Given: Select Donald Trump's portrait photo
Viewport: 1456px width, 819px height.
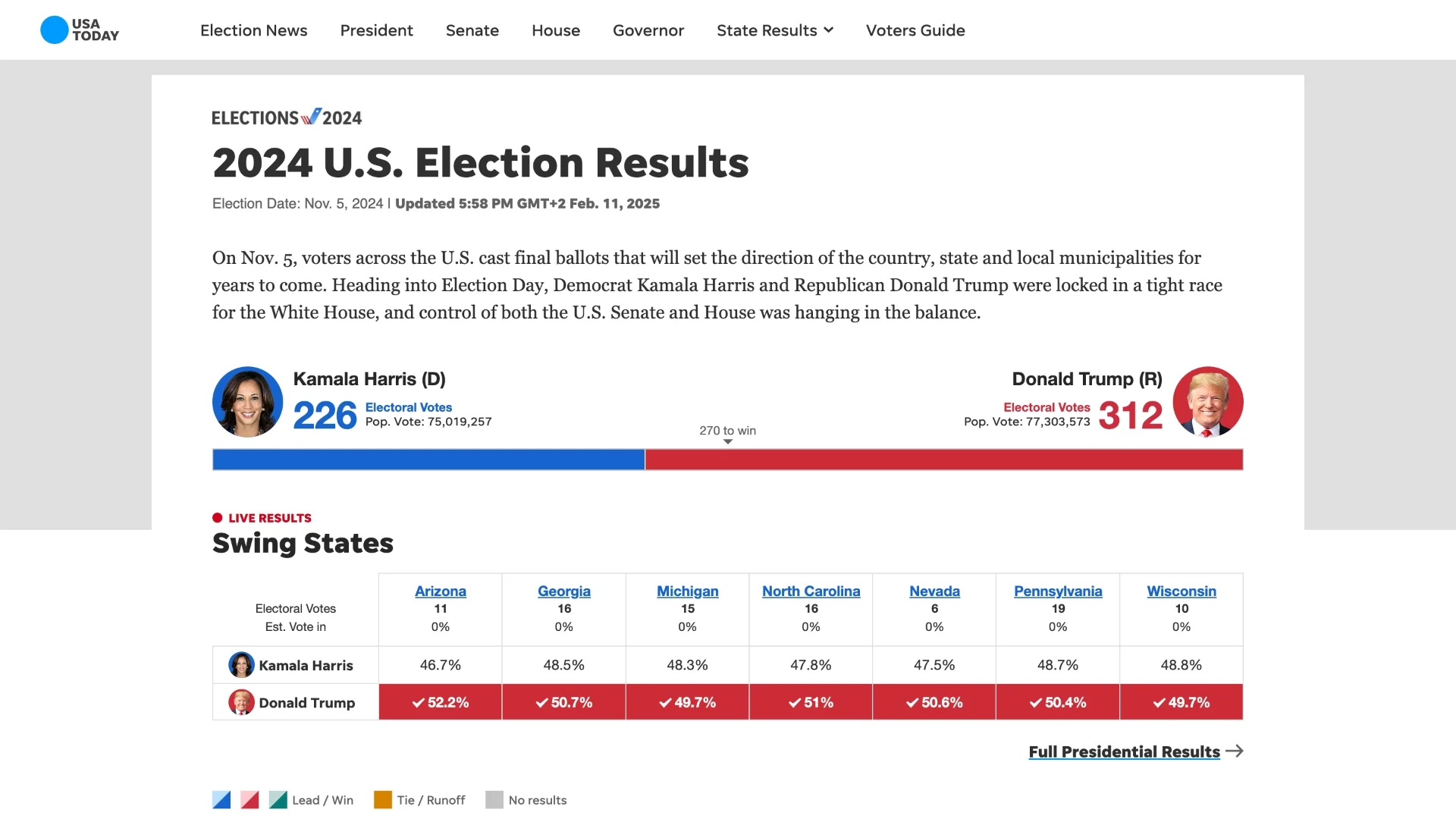Looking at the screenshot, I should [1208, 401].
